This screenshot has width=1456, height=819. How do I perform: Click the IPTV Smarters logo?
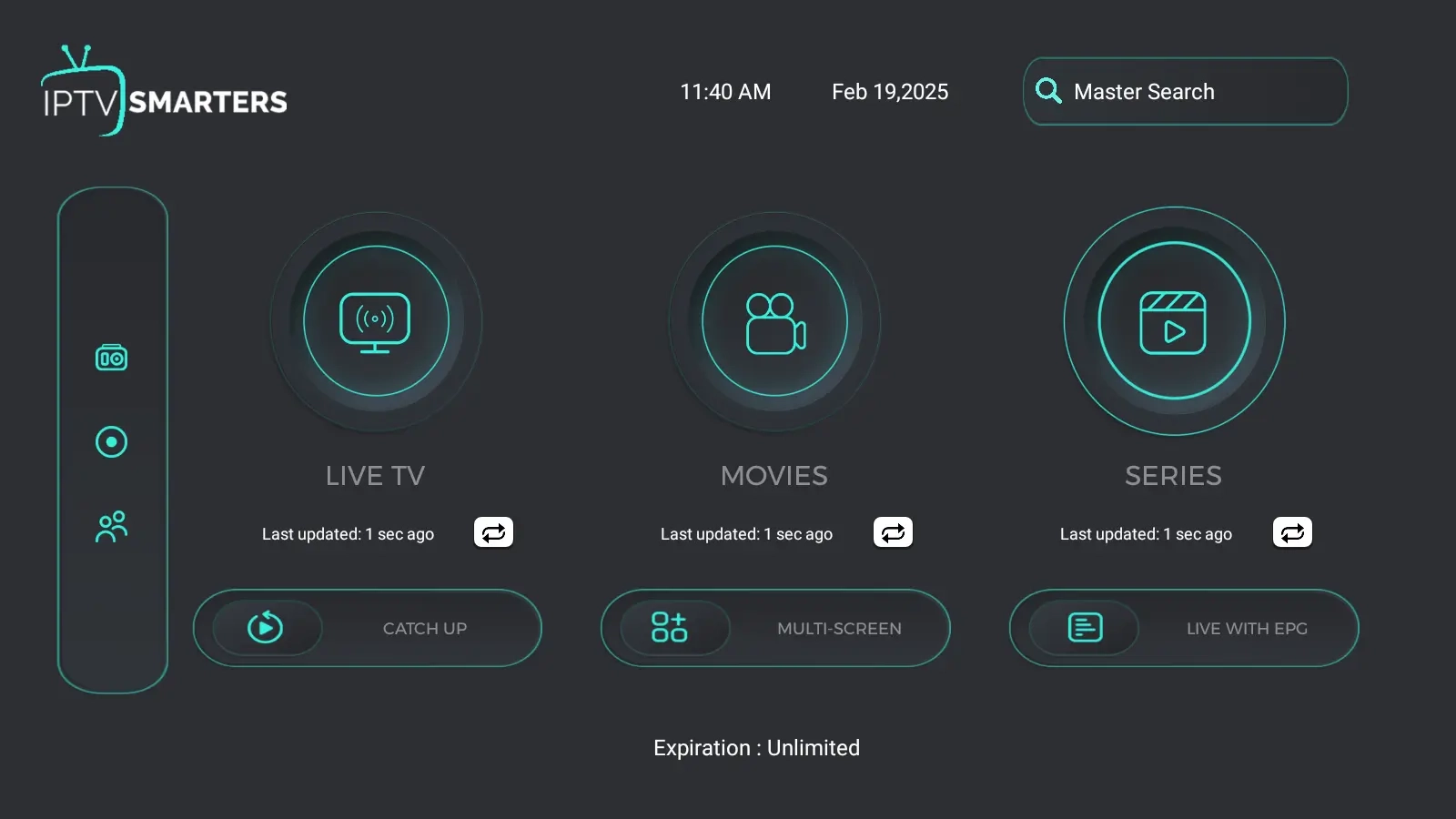[x=164, y=91]
